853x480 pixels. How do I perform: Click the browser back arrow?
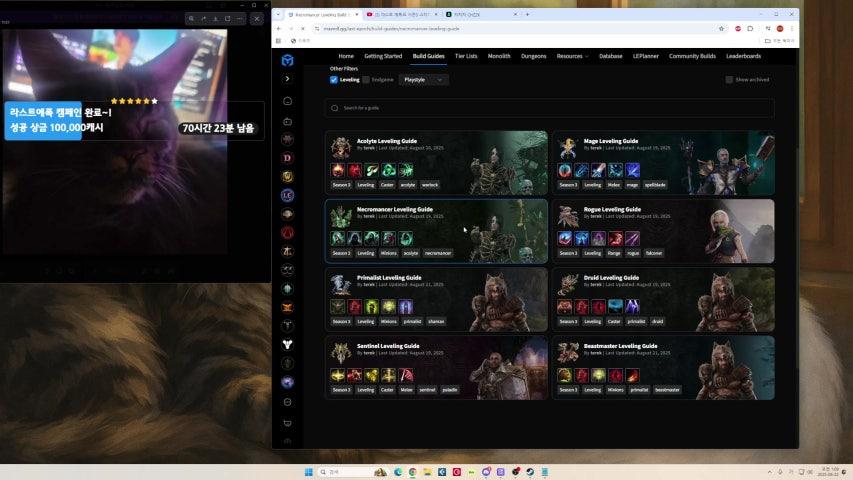279,28
